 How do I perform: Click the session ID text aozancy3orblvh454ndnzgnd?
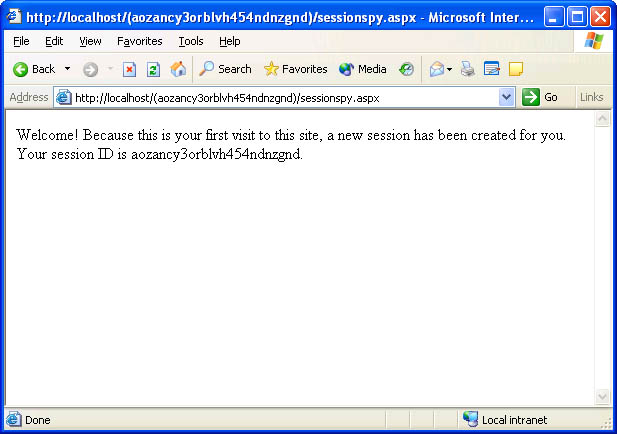pyautogui.click(x=216, y=154)
